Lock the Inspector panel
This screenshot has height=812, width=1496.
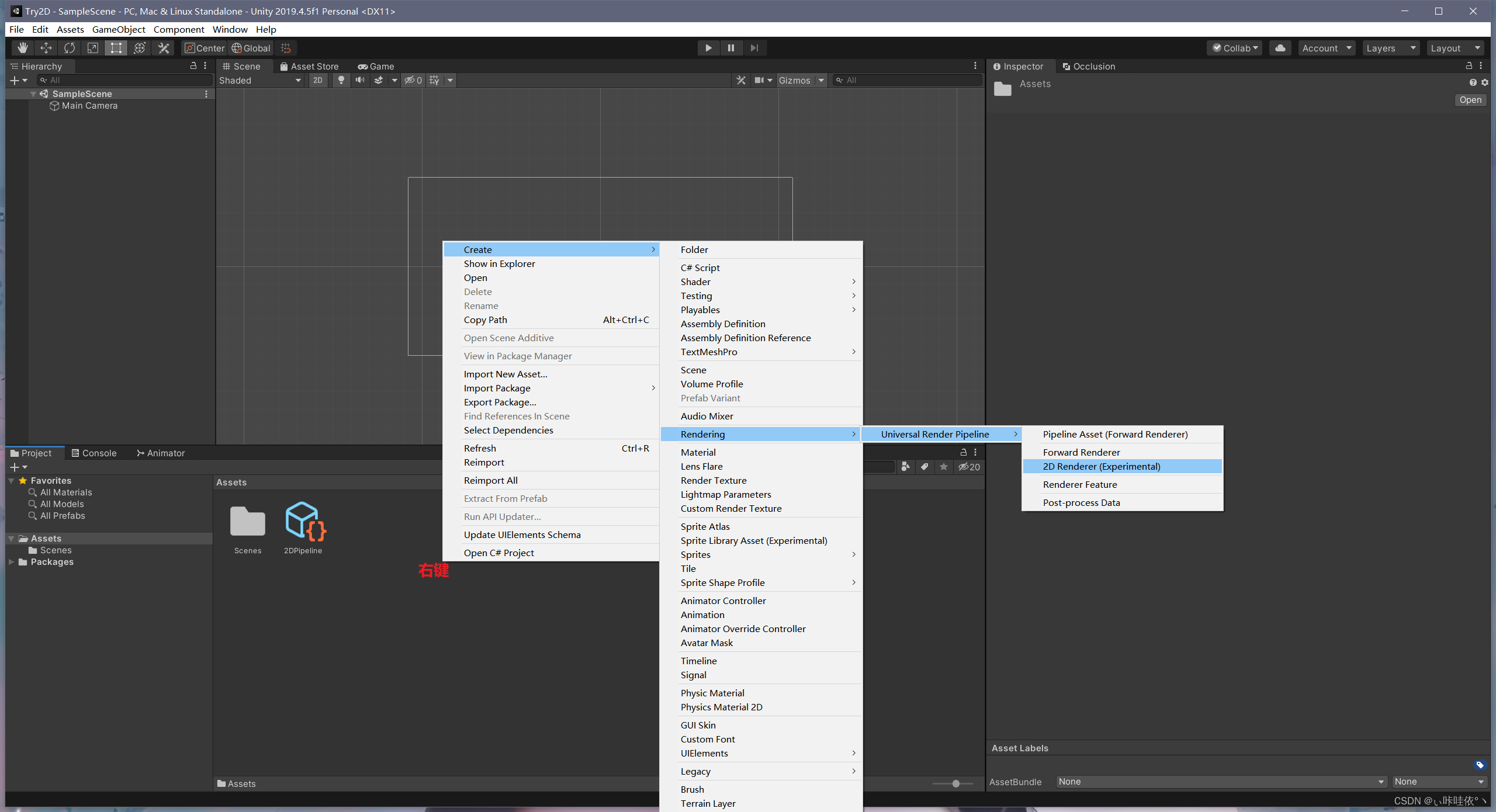point(1469,66)
